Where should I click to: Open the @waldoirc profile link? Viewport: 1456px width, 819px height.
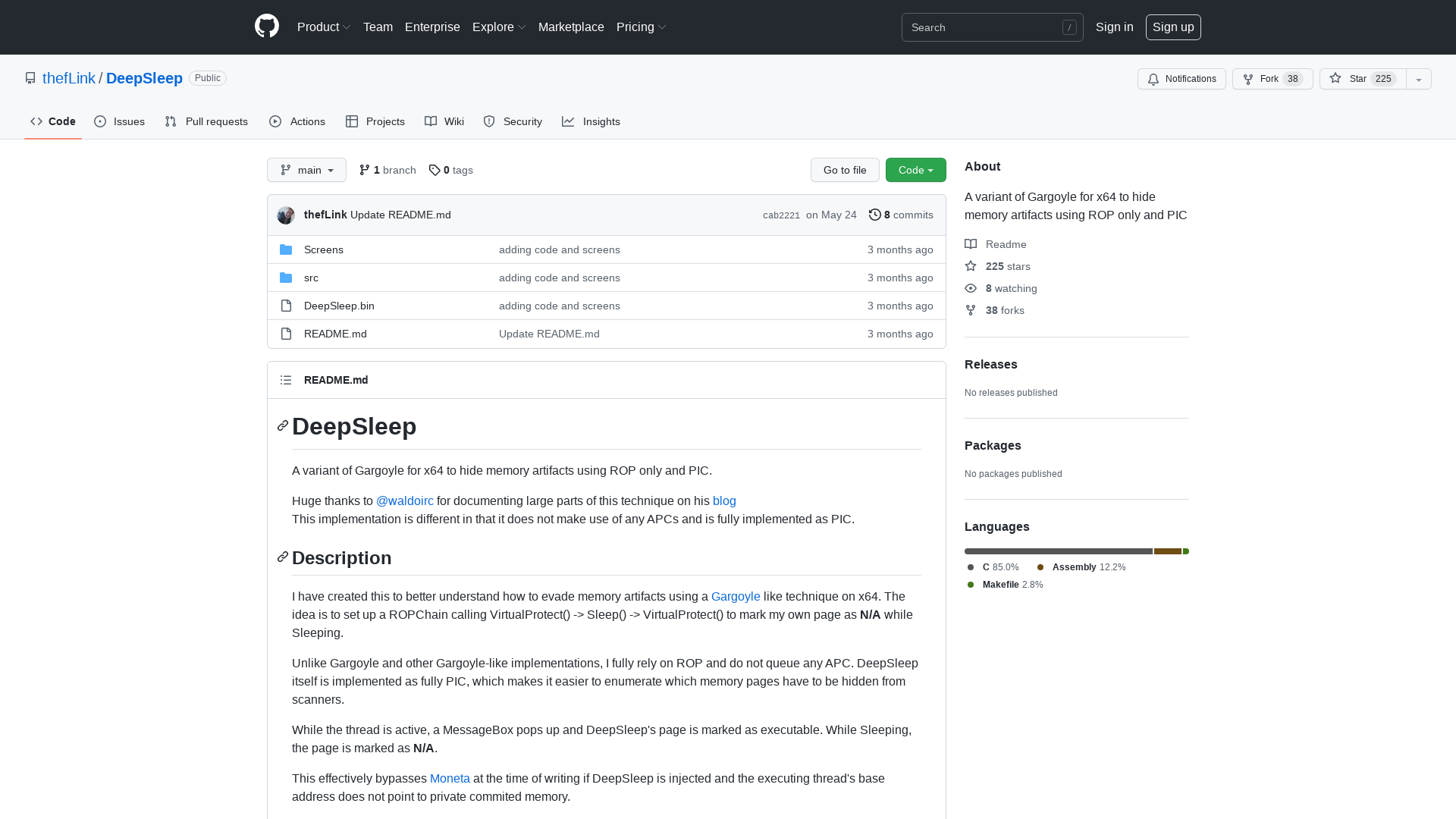point(405,501)
